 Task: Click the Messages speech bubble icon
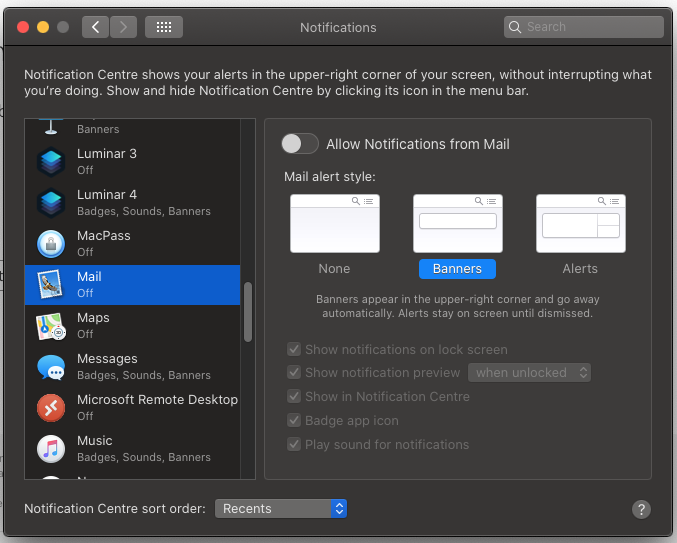[51, 367]
